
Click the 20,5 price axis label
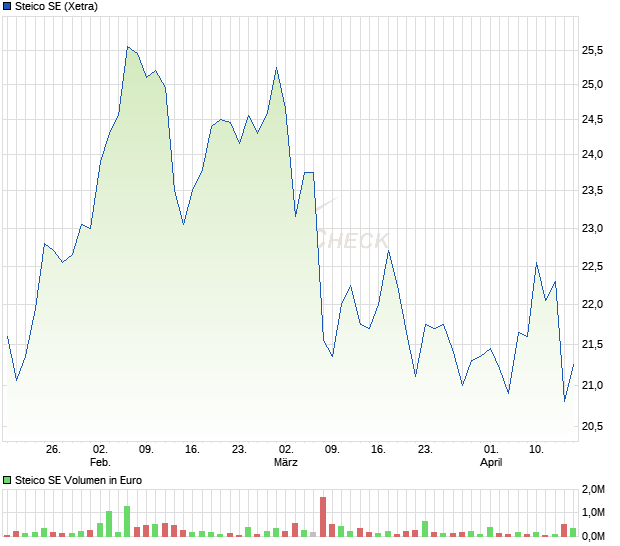tap(592, 426)
